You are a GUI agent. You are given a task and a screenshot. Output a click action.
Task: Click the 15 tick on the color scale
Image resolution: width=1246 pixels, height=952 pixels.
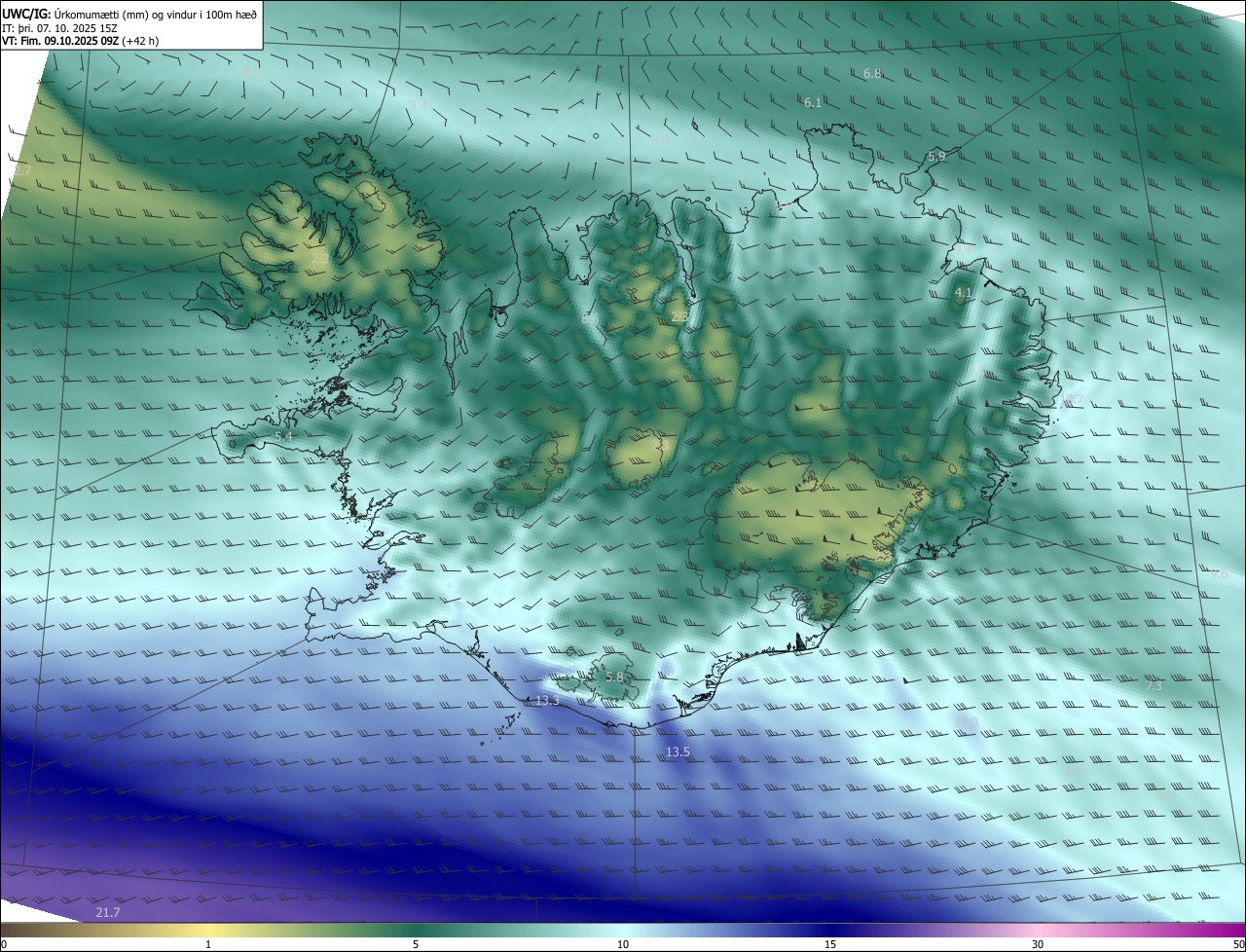[x=830, y=944]
